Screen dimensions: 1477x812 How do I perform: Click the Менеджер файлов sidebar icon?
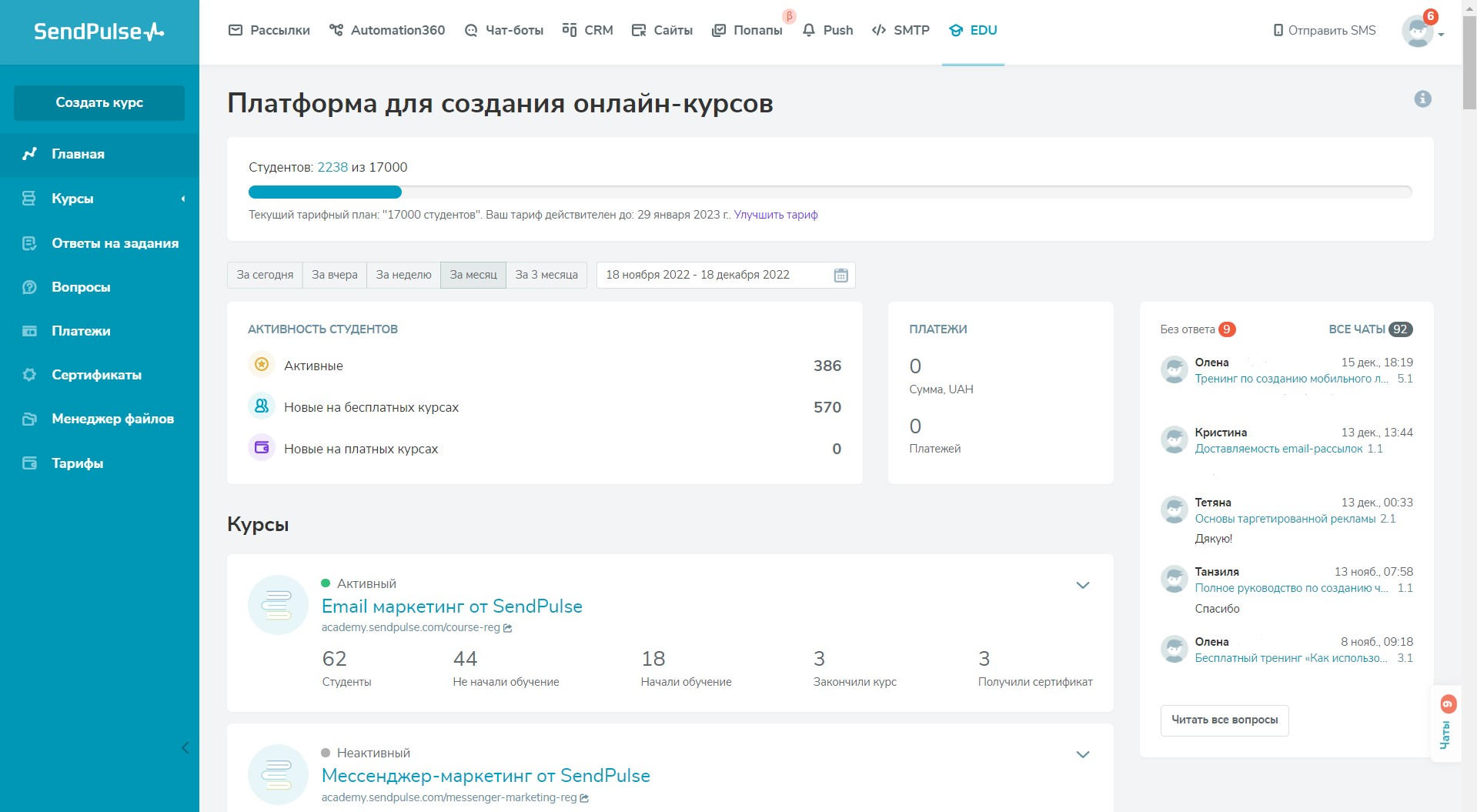pyautogui.click(x=29, y=419)
